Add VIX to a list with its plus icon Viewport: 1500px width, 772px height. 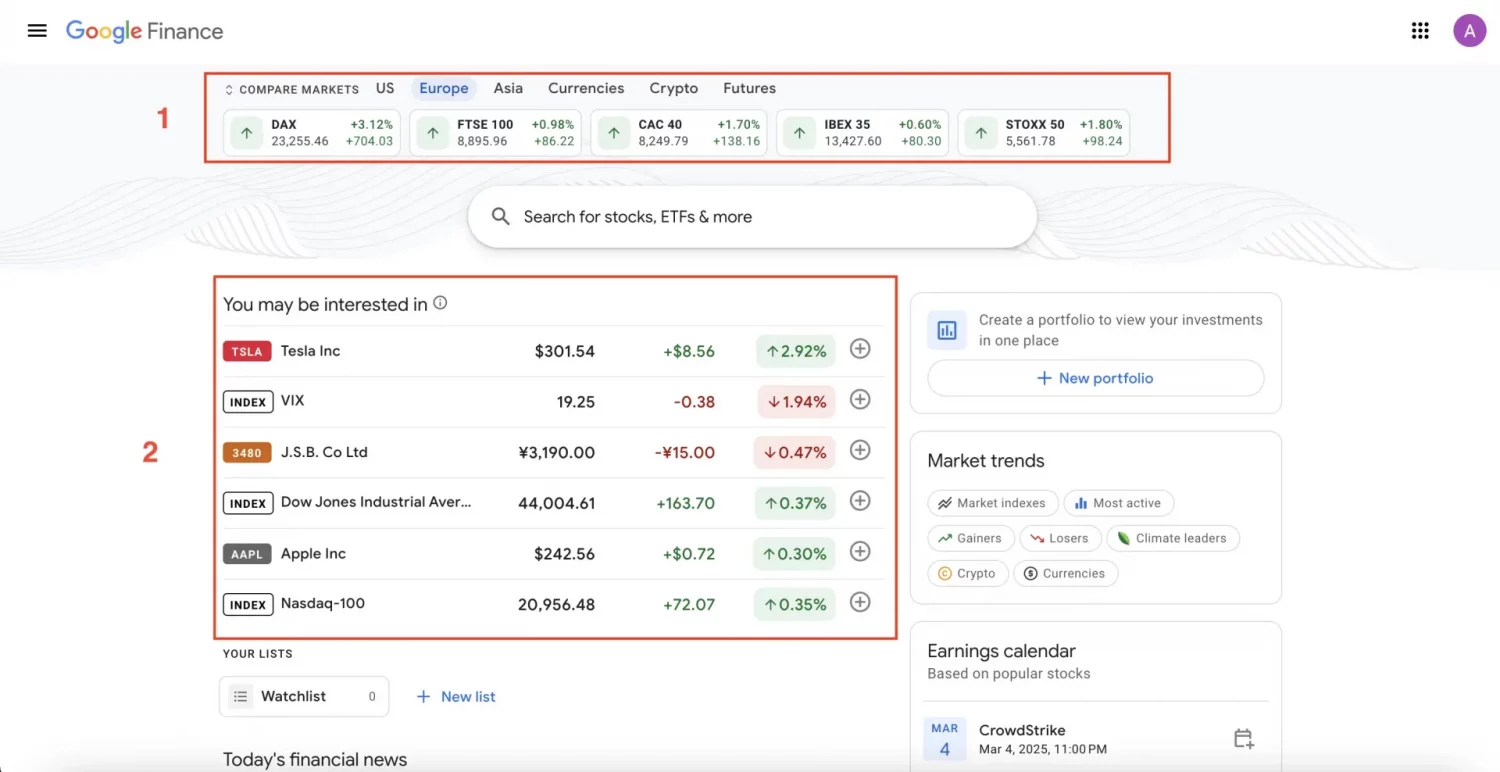click(860, 399)
